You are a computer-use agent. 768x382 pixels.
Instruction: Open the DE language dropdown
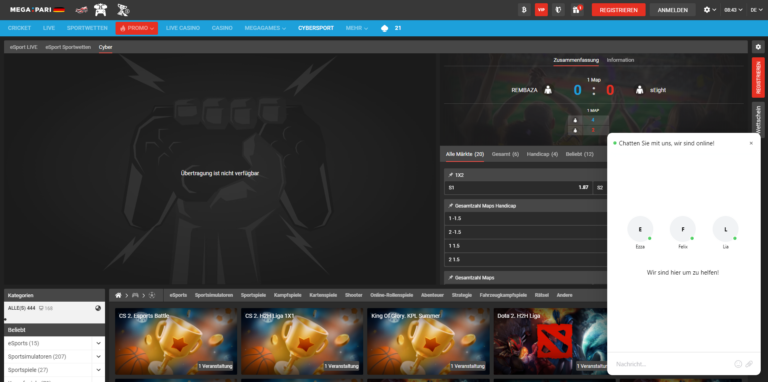[756, 10]
